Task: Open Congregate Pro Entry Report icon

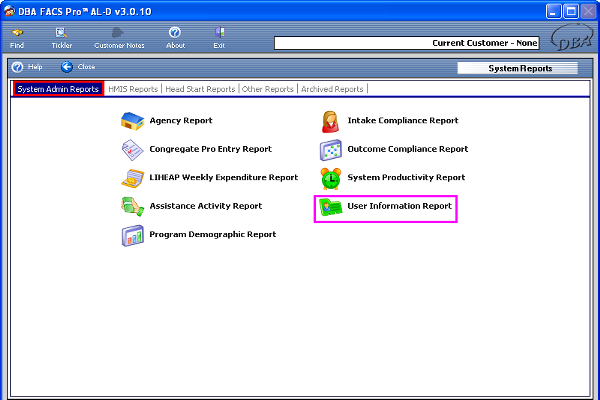Action: pyautogui.click(x=132, y=150)
